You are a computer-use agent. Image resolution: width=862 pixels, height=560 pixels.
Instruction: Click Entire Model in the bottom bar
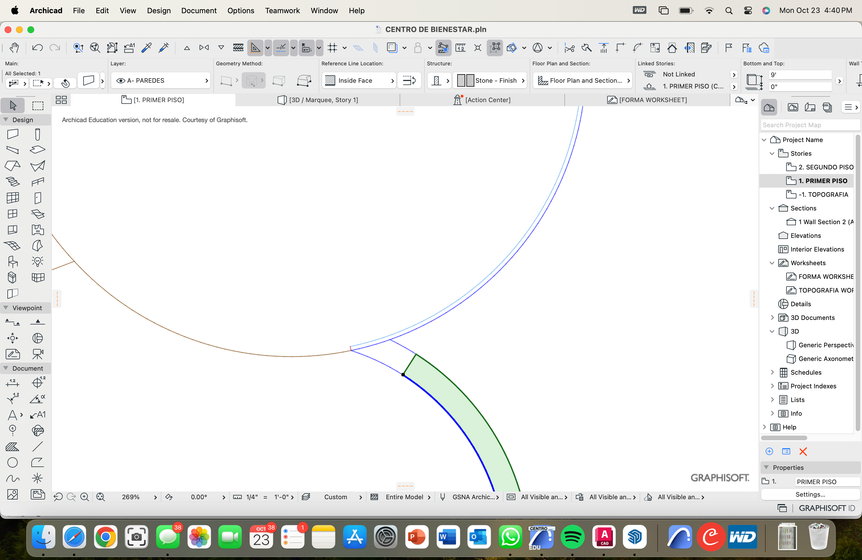tap(405, 497)
